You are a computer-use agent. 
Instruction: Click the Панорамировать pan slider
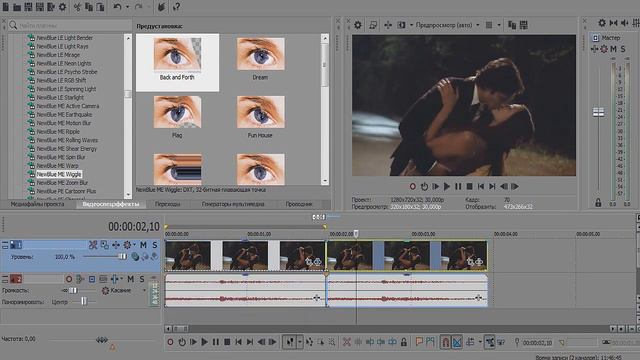click(x=83, y=302)
